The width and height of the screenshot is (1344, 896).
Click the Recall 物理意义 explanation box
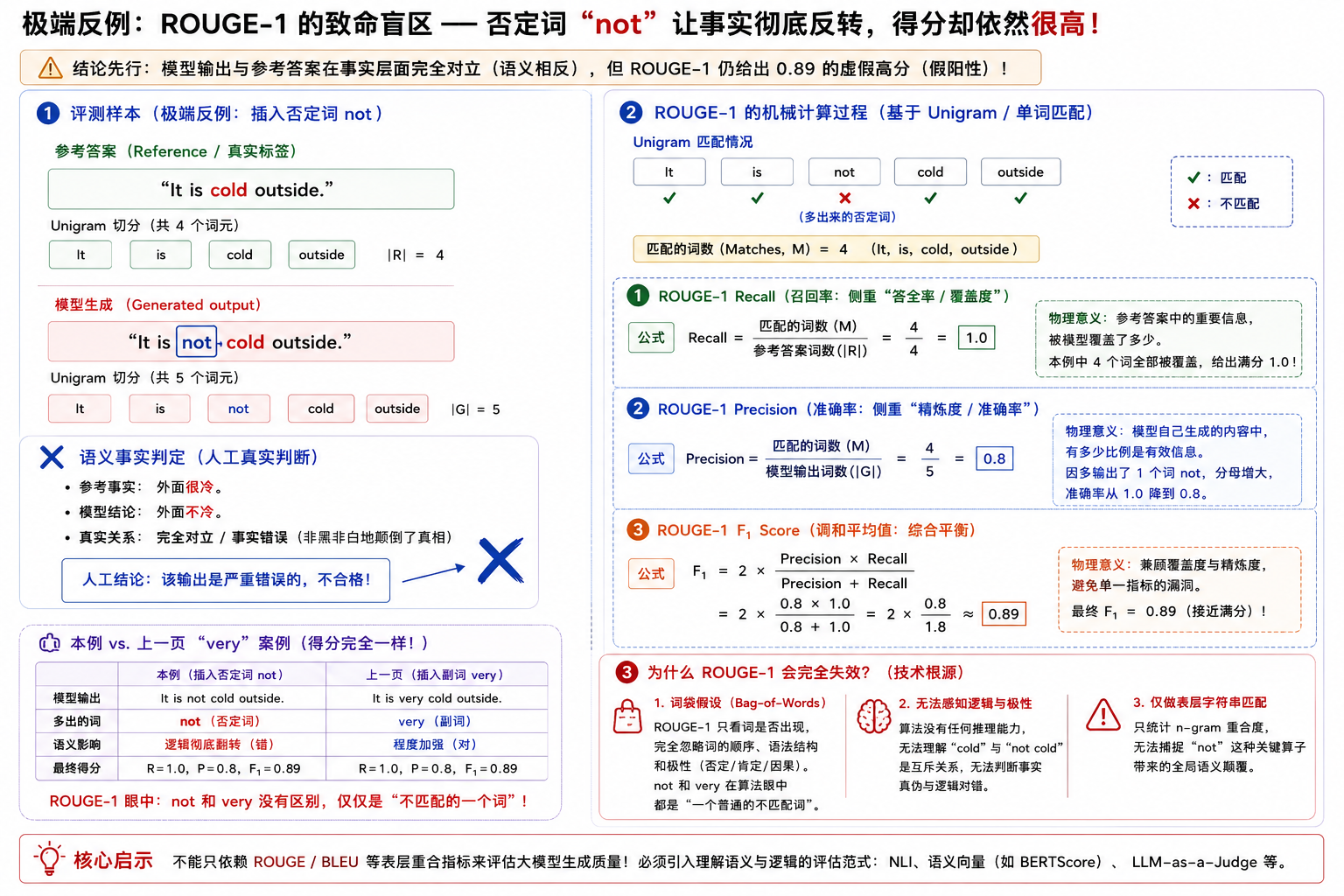point(1168,339)
